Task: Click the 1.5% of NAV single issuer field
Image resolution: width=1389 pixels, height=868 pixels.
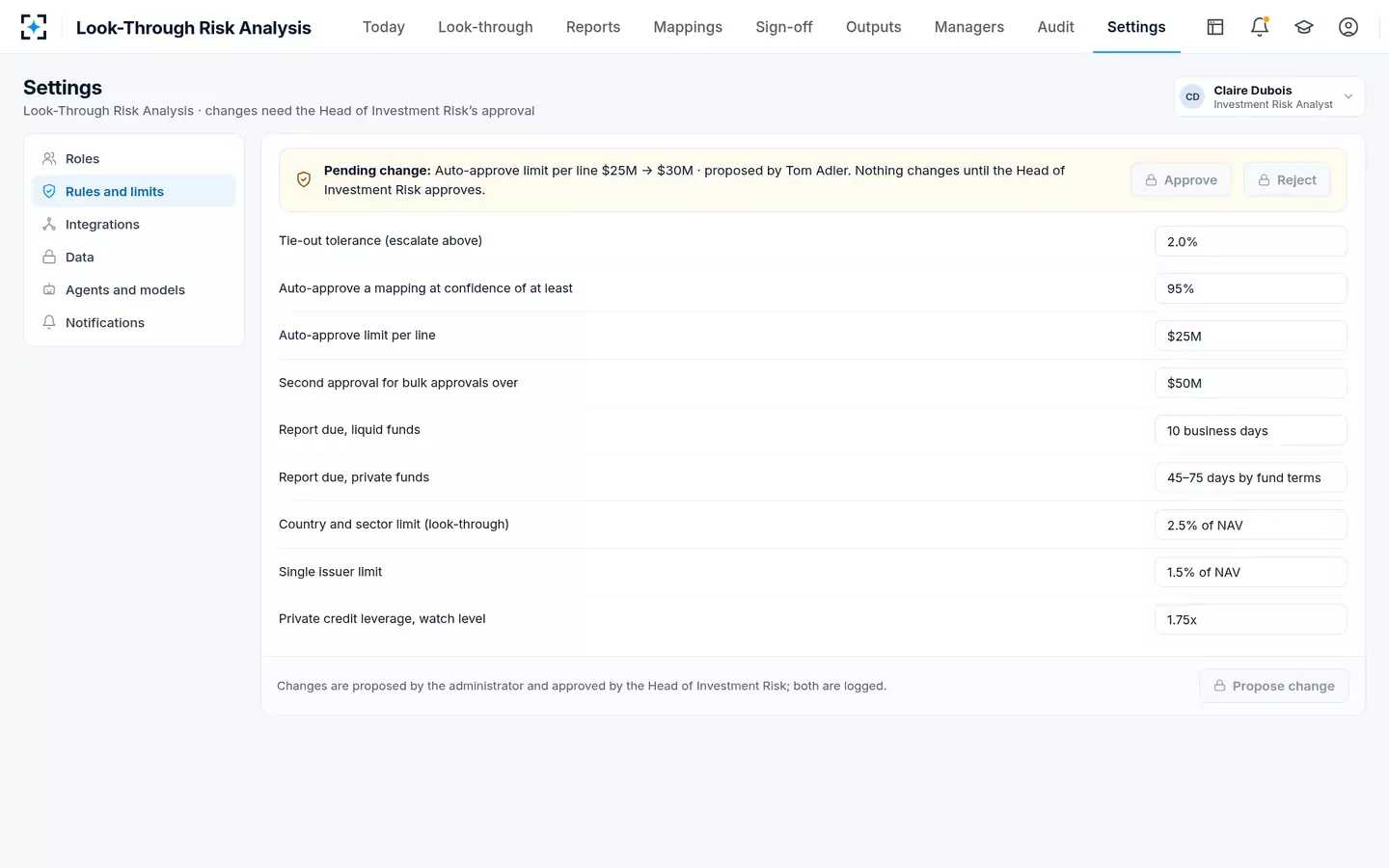Action: point(1250,572)
